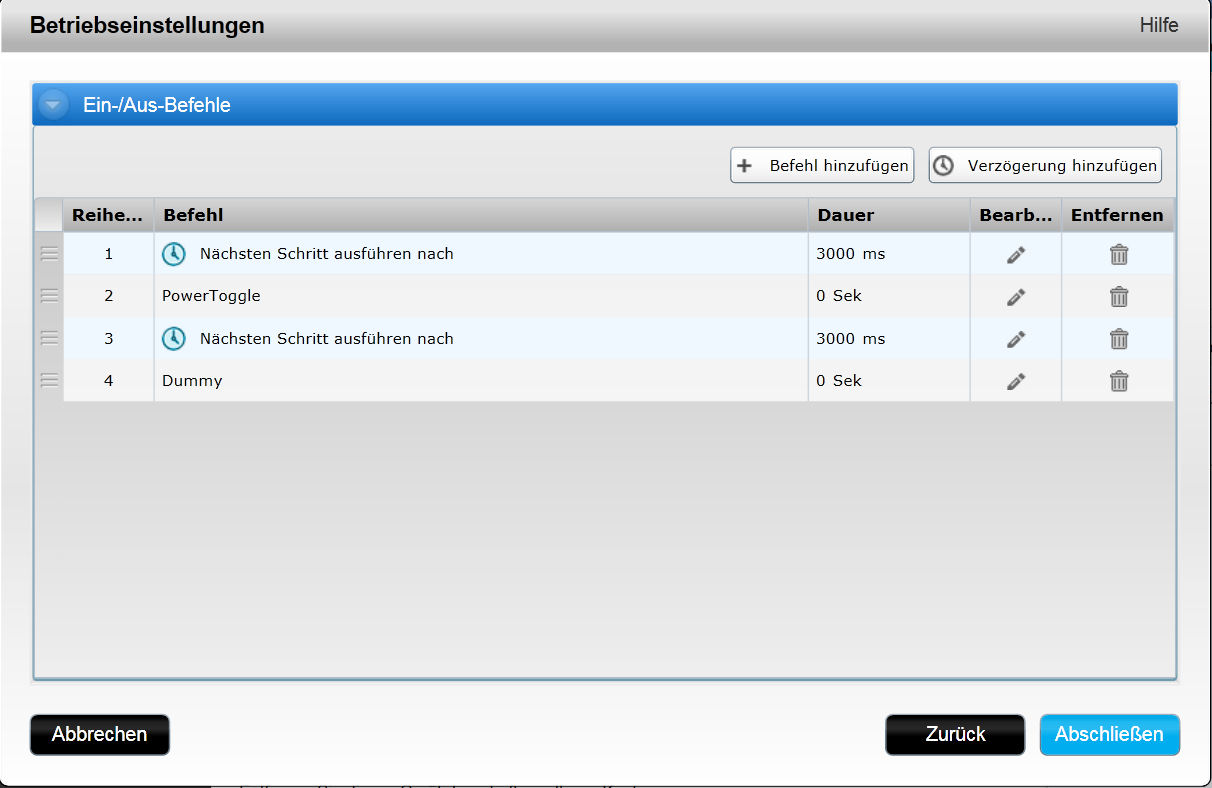Screen dimensions: 1212x788
Task: Go back with the Zurück button
Action: point(955,734)
